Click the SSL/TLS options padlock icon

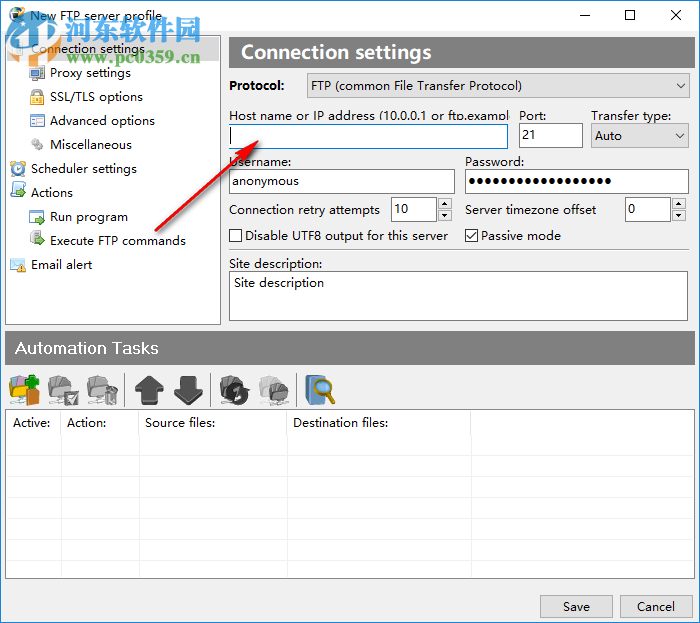tap(37, 97)
